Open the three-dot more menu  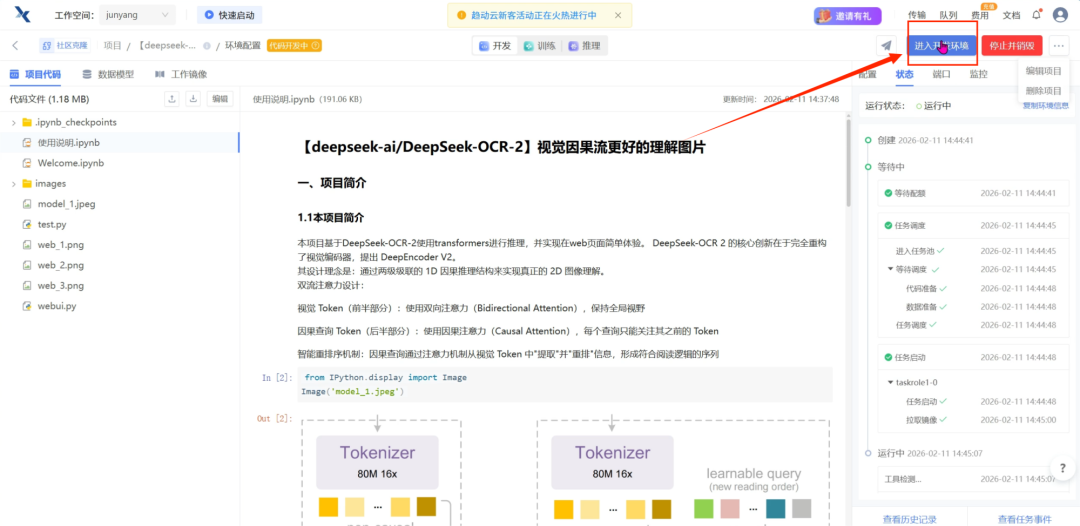coord(1059,46)
